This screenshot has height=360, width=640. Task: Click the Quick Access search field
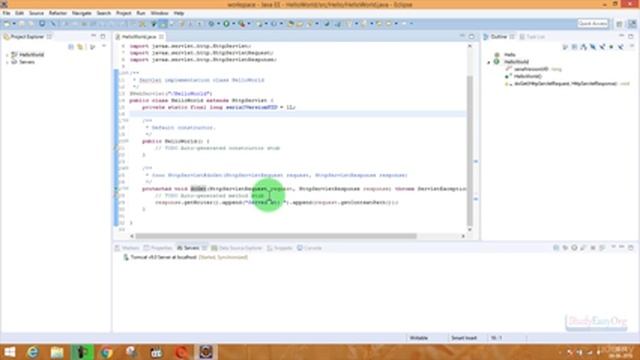(x=593, y=24)
